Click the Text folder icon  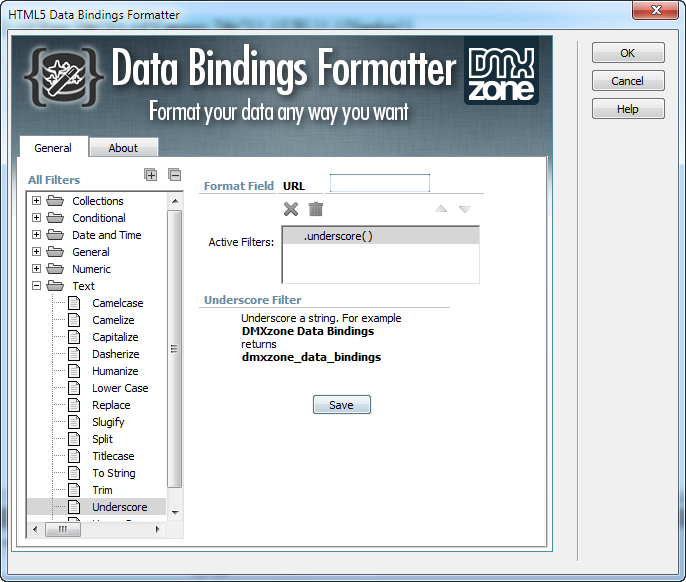tap(55, 286)
